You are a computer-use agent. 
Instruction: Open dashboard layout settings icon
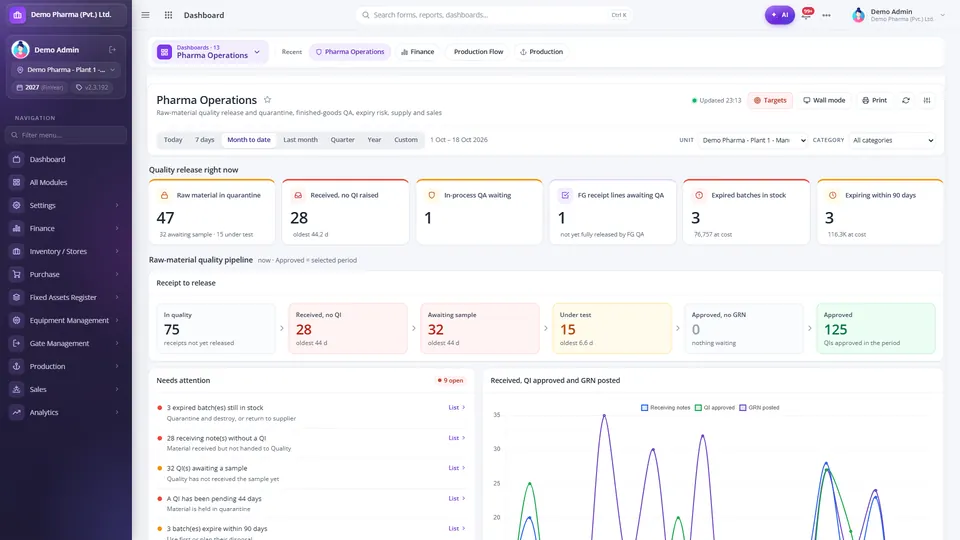(x=927, y=100)
